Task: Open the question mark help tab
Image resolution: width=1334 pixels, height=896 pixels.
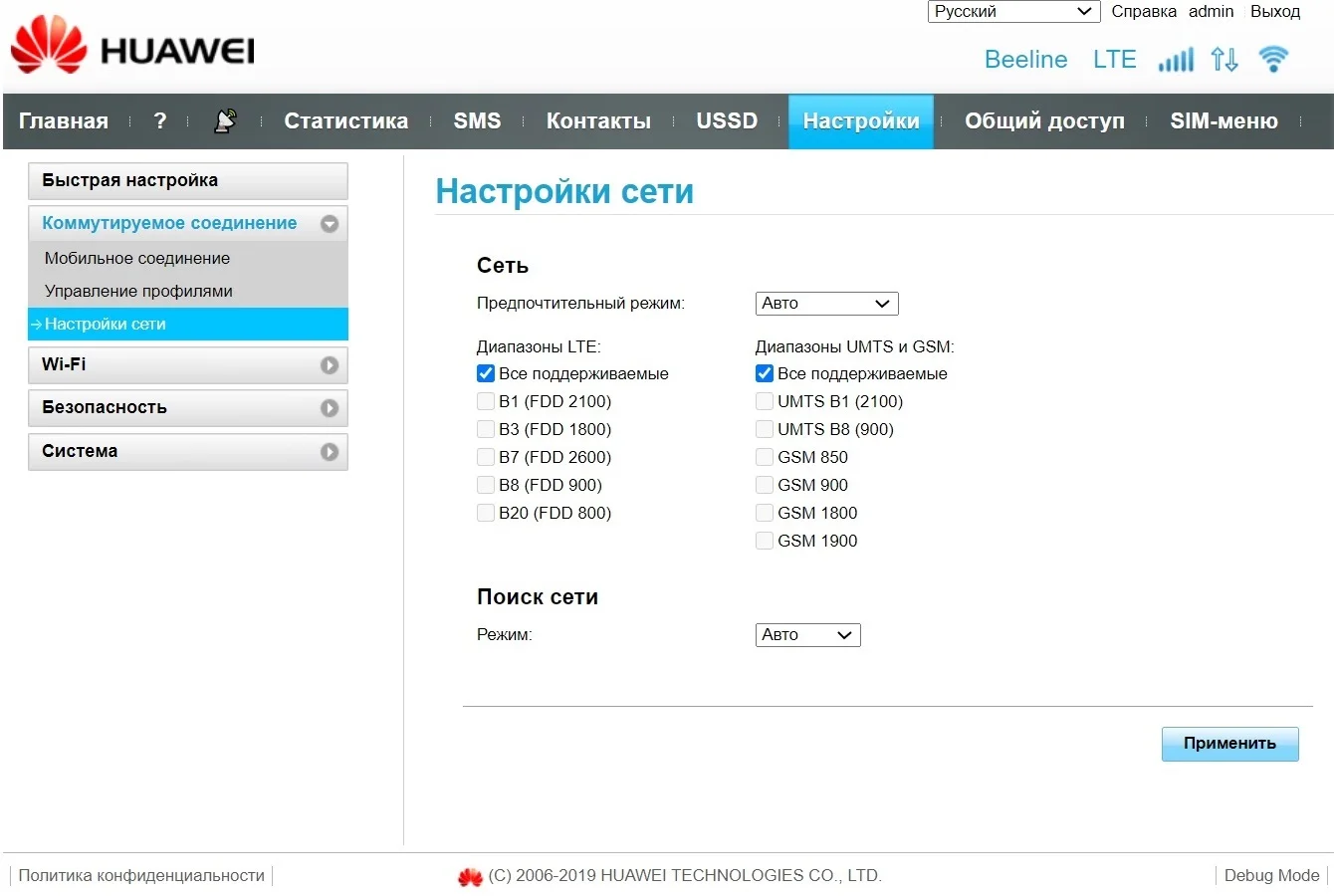Action: (160, 121)
